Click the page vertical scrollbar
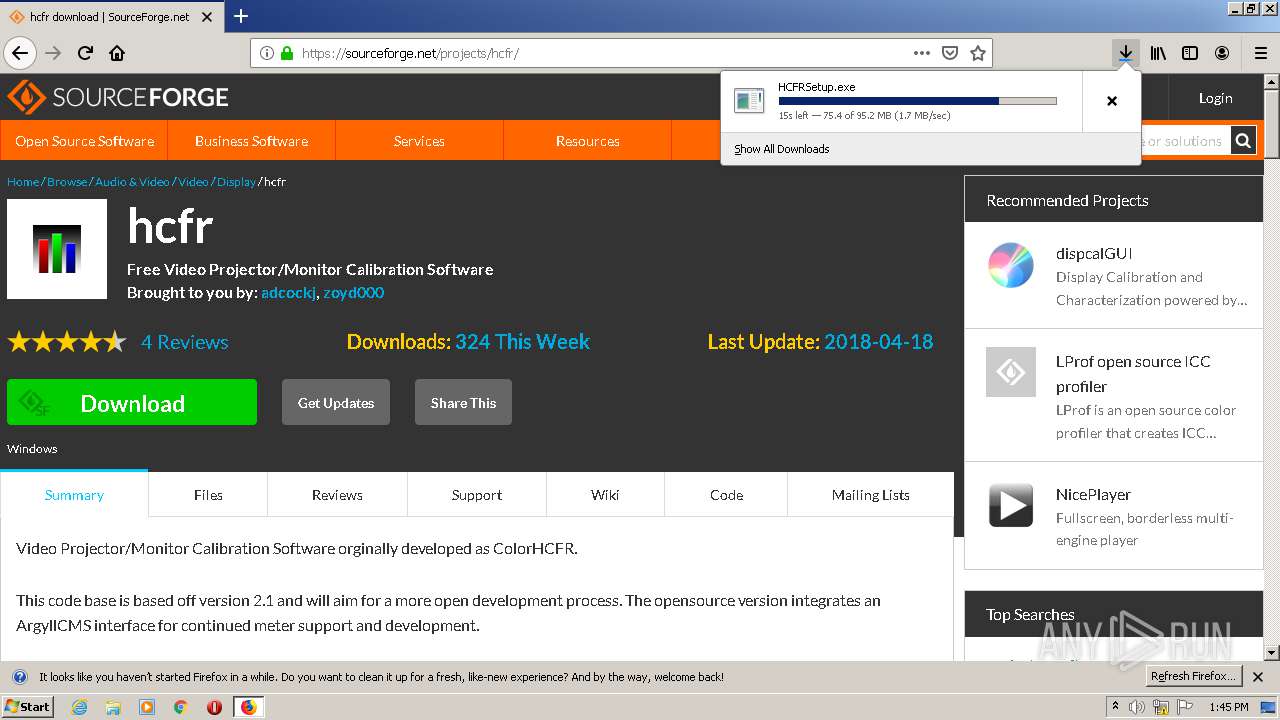The width and height of the screenshot is (1280, 720). point(1271,366)
